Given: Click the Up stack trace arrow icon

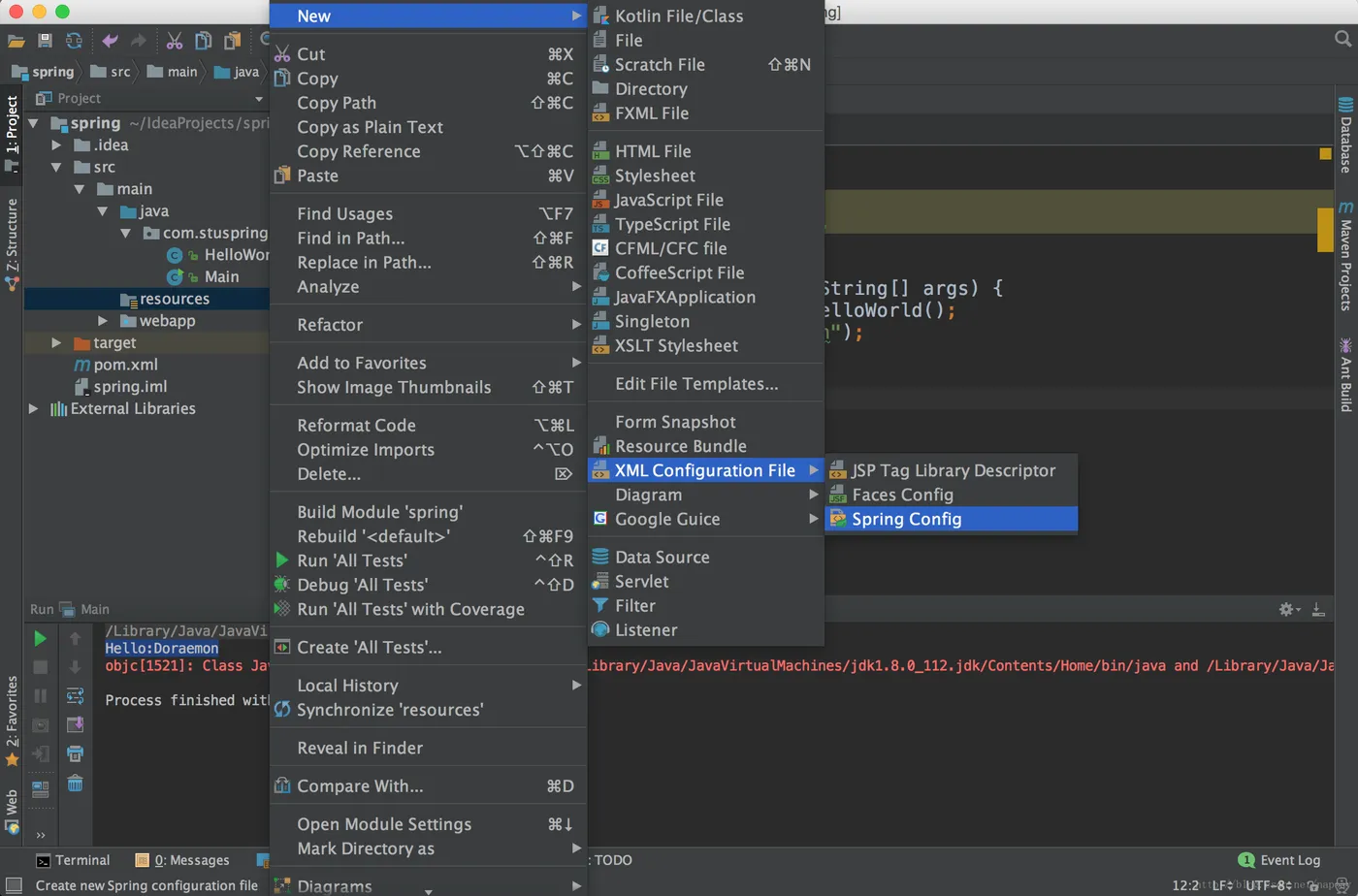Looking at the screenshot, I should click(75, 638).
